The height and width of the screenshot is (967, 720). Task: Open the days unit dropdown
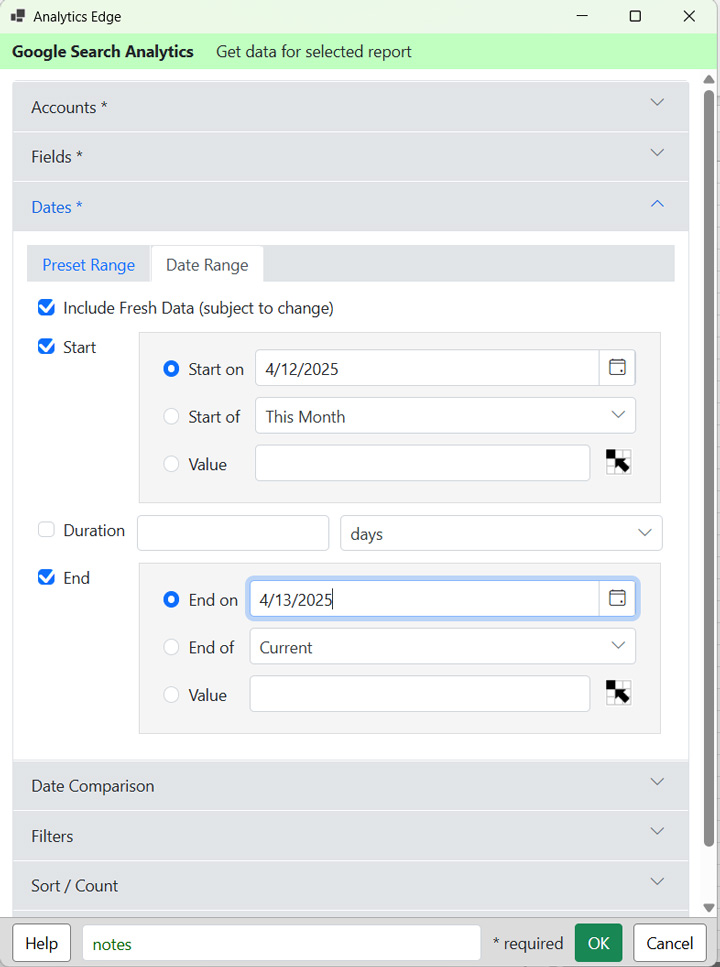(x=501, y=533)
